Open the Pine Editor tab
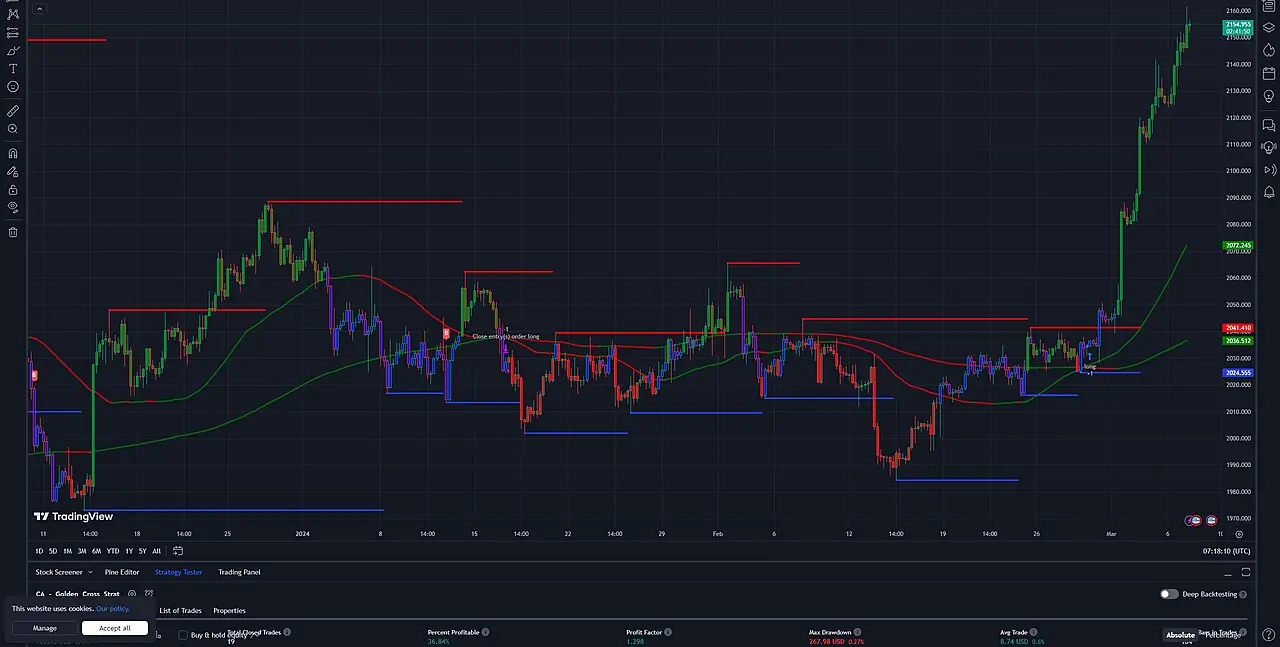Image resolution: width=1280 pixels, height=647 pixels. 122,572
